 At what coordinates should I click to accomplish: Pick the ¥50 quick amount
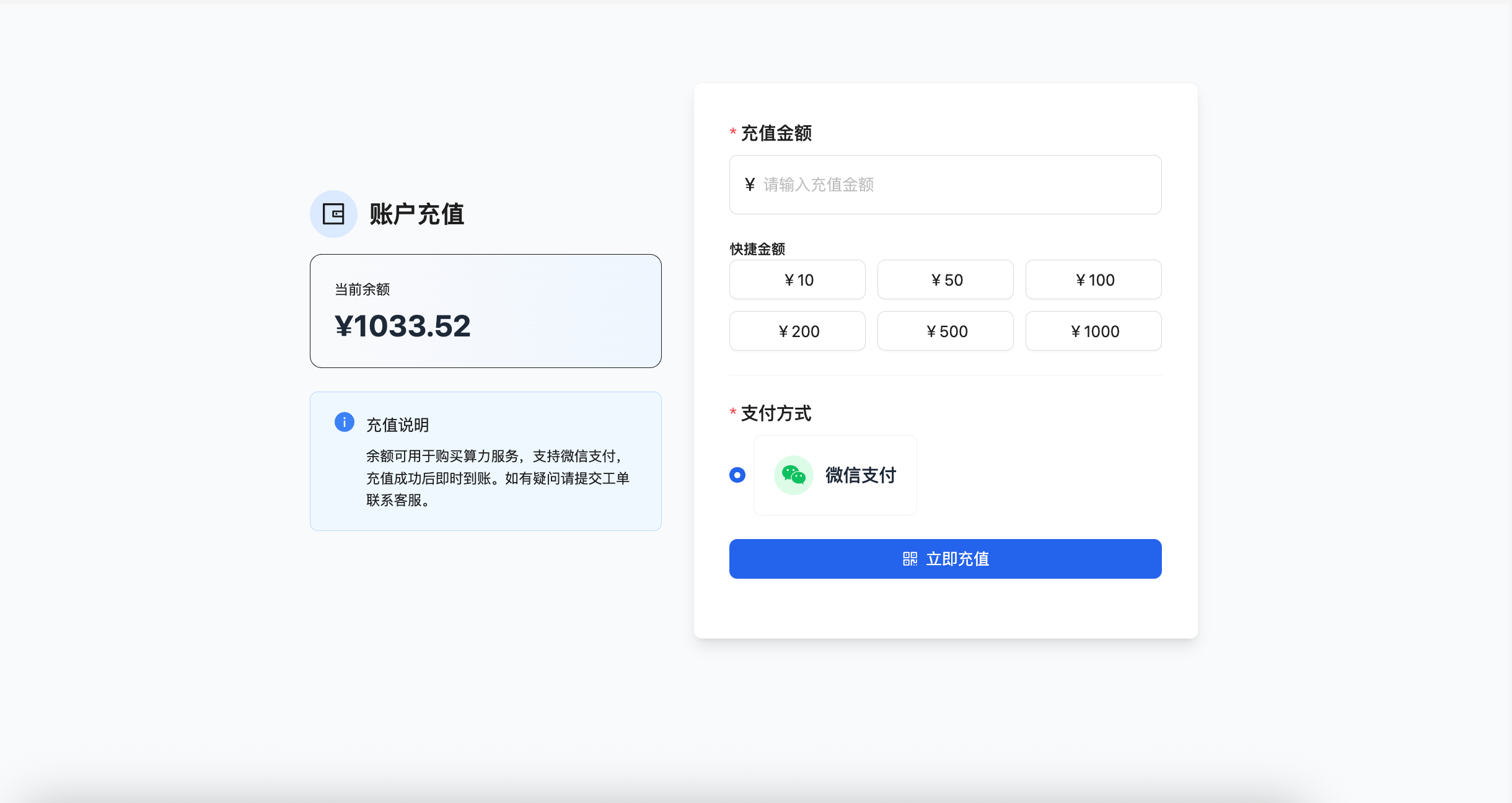point(945,280)
